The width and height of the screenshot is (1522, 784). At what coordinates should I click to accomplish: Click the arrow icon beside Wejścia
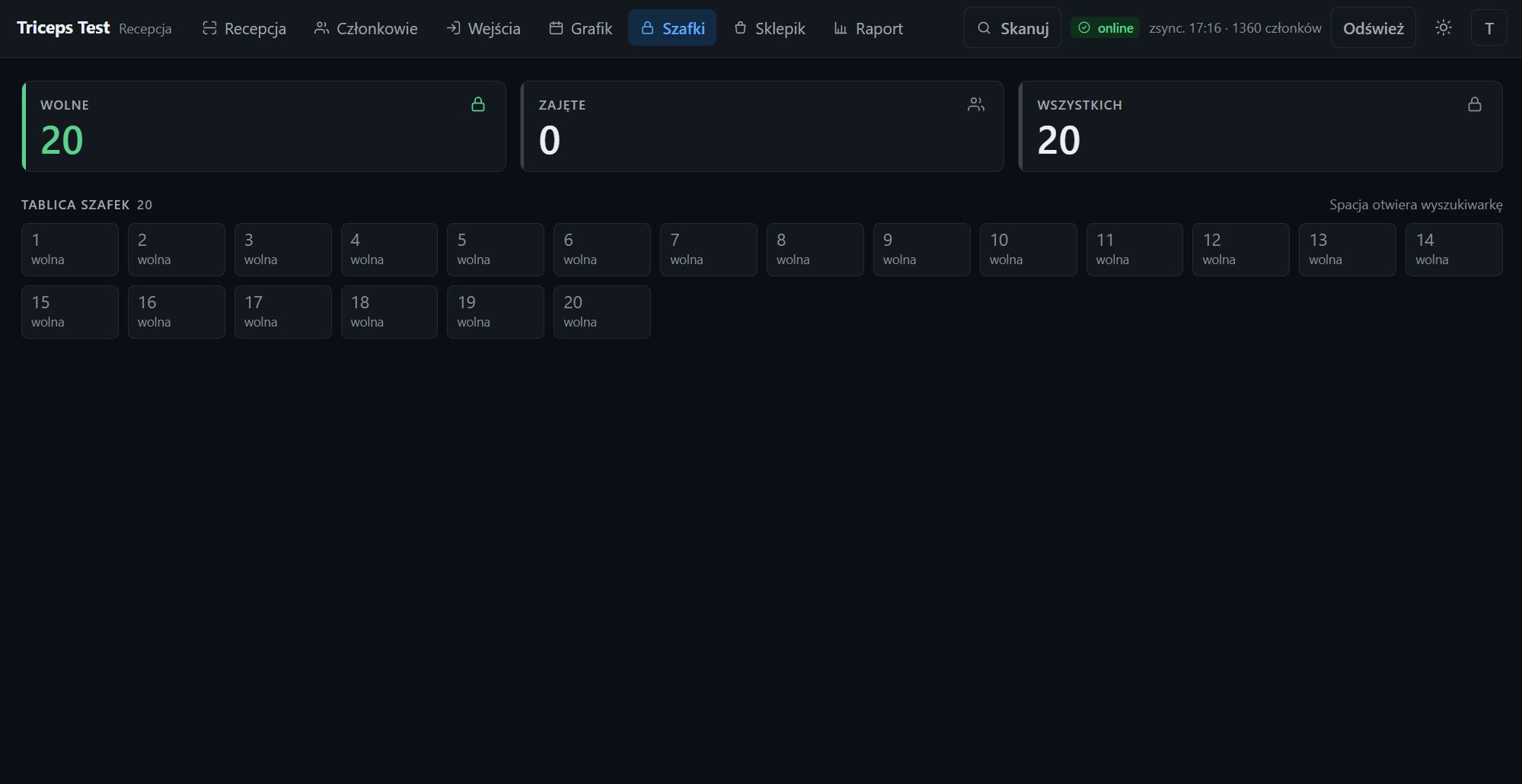tap(453, 28)
